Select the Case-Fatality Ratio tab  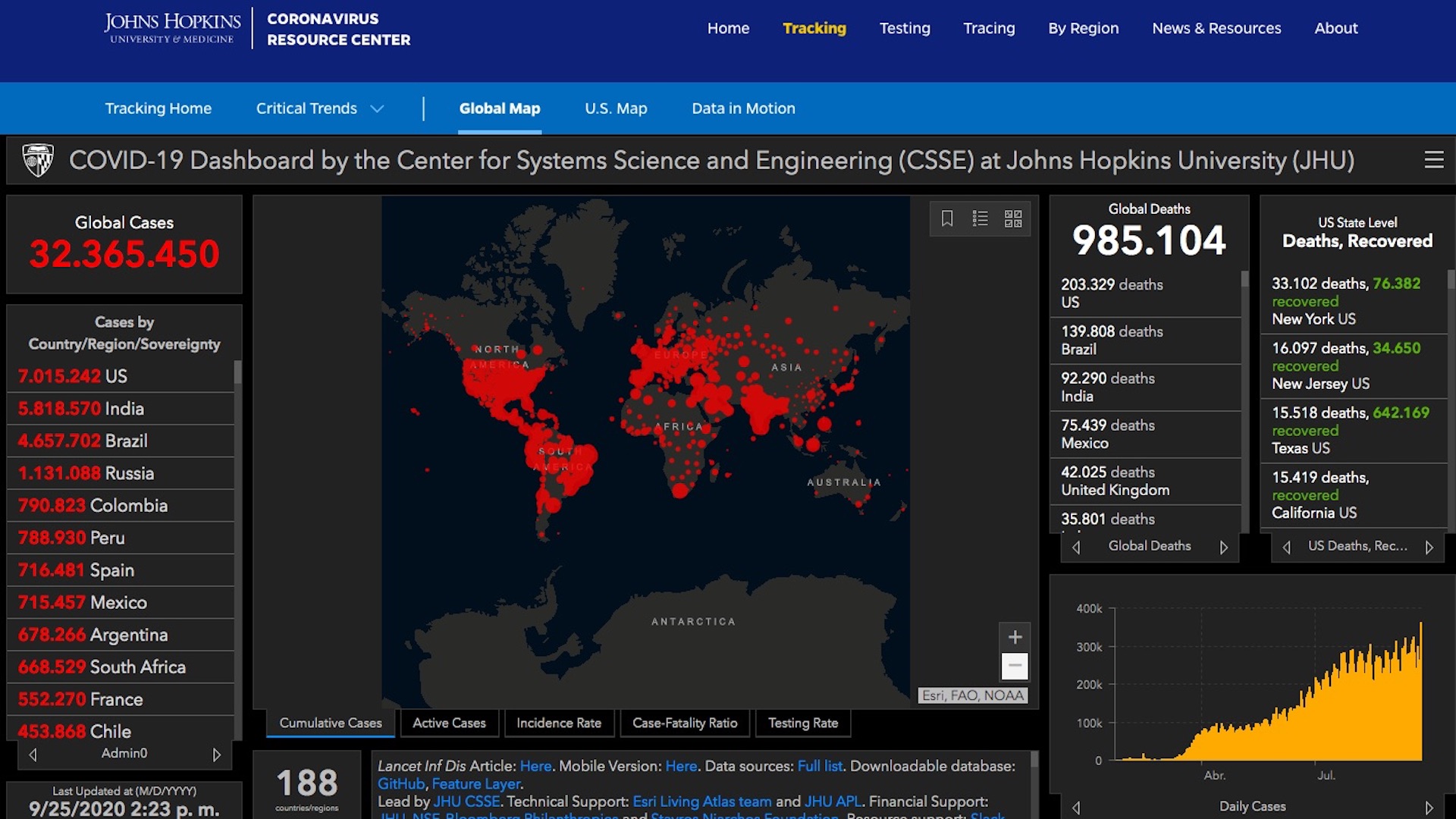[x=685, y=723]
